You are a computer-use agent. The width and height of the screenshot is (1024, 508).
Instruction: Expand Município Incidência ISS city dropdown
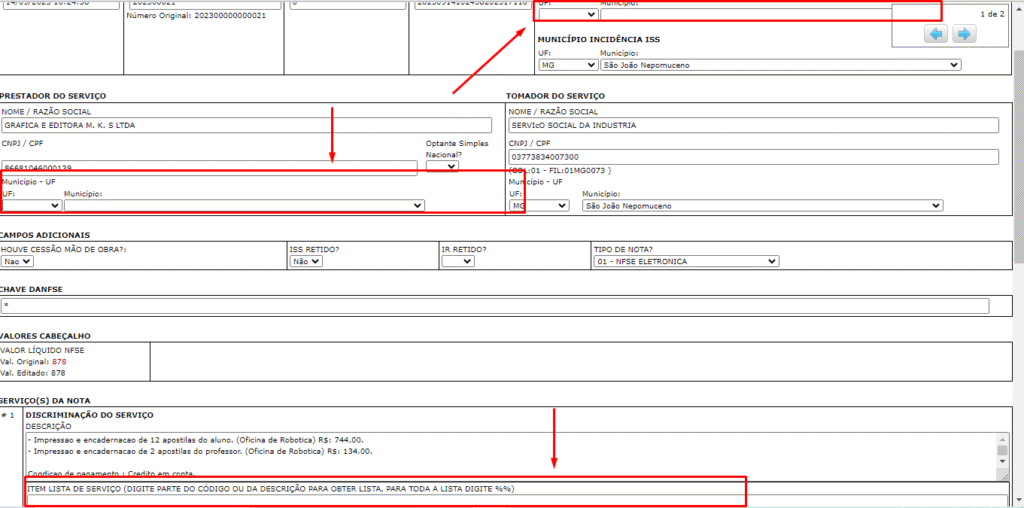click(x=780, y=65)
